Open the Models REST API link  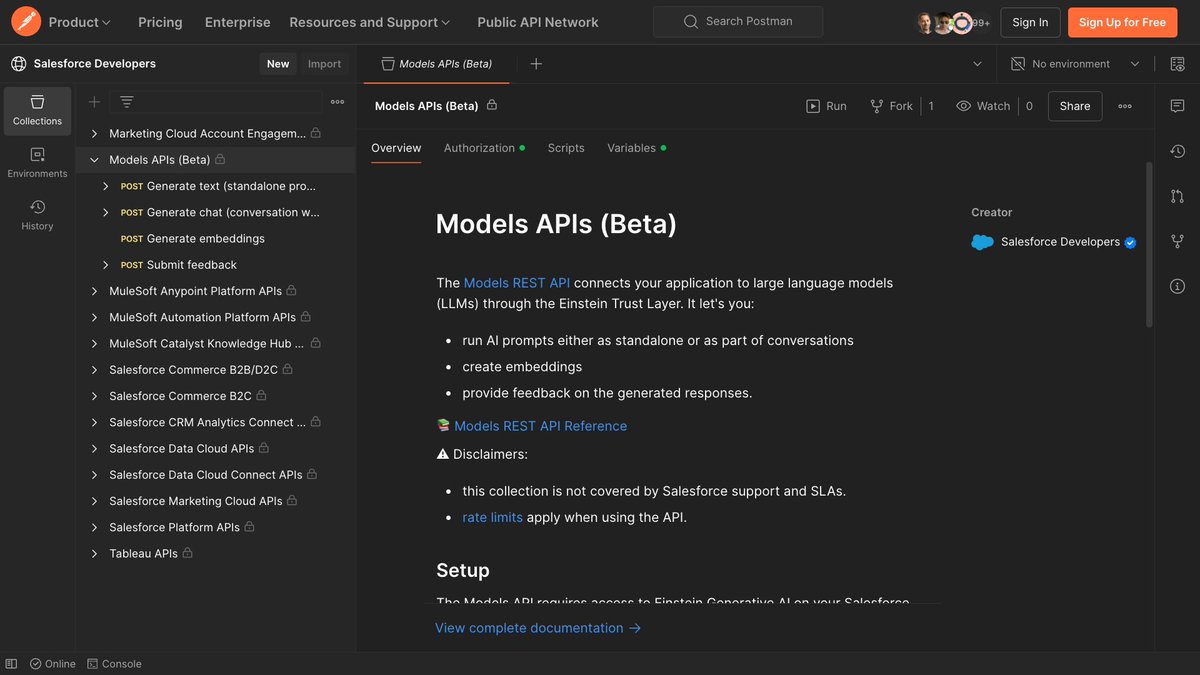(517, 283)
